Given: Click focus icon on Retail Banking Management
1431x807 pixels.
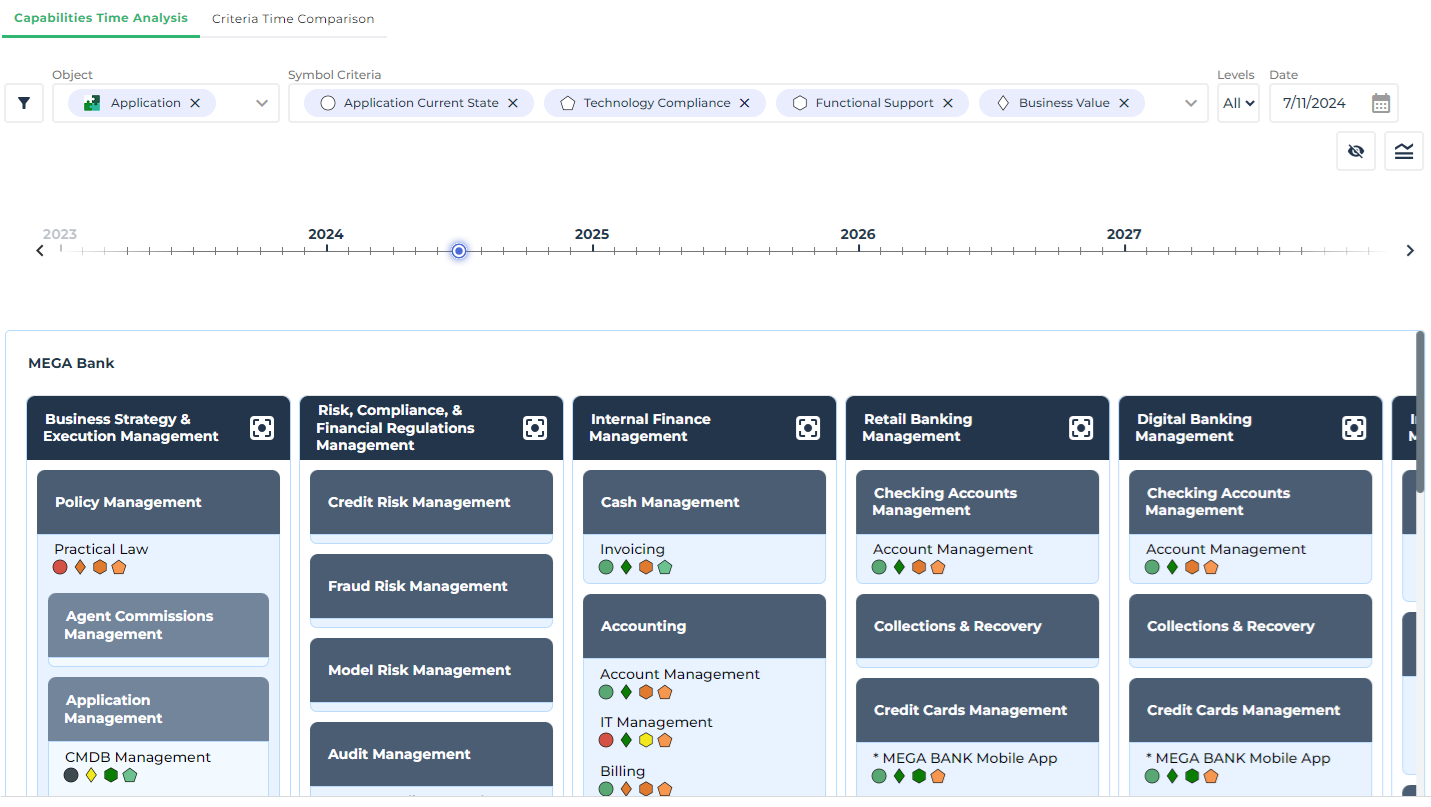Looking at the screenshot, I should click(1081, 428).
